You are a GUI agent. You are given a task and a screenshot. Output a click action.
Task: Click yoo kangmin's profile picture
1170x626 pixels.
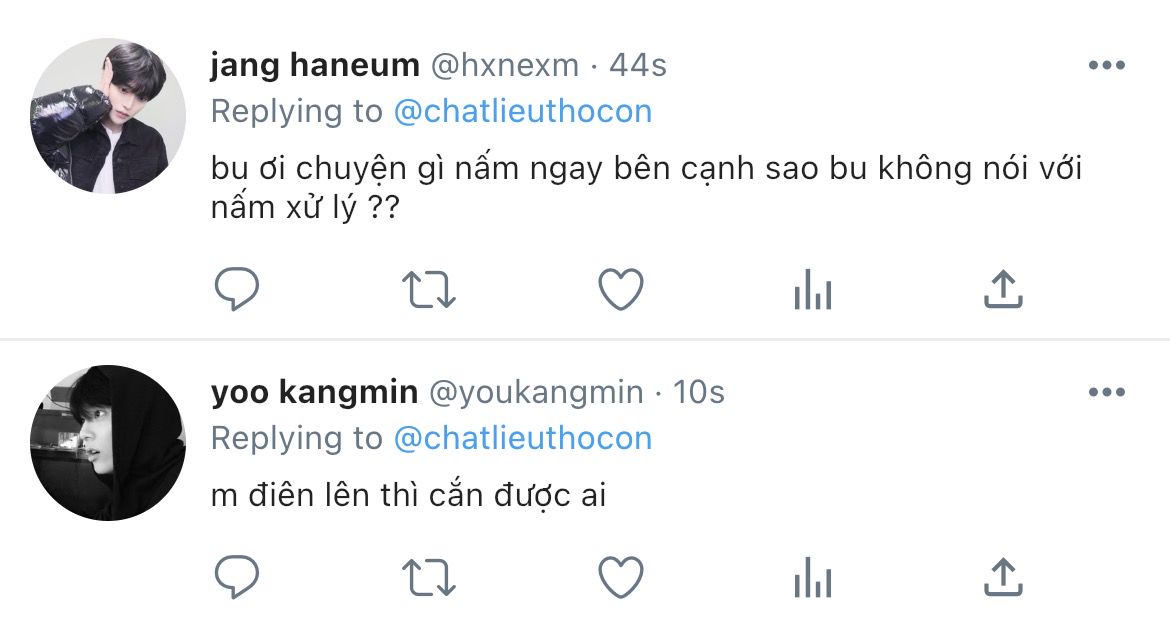108,443
